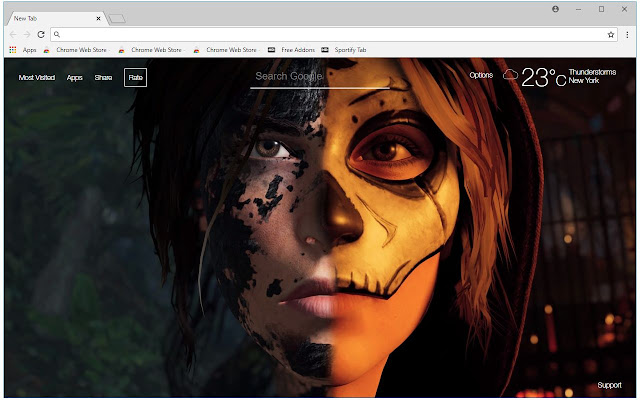
Task: Open the Share menu
Action: 103,78
